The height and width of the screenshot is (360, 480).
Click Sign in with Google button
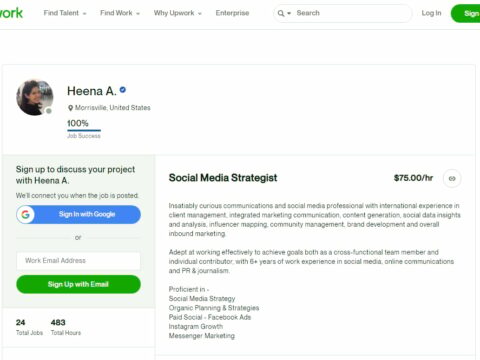point(78,214)
